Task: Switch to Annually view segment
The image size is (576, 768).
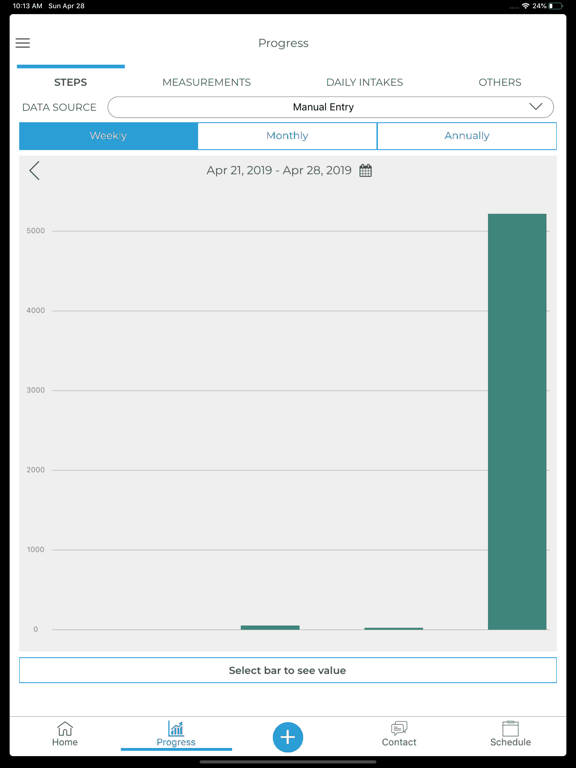Action: 467,136
